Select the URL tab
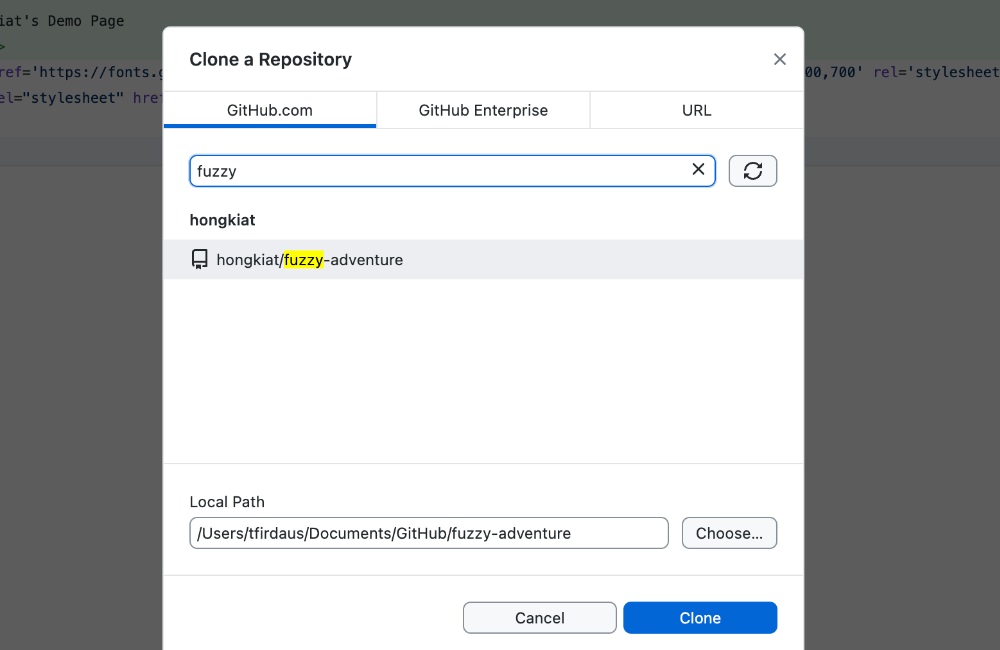1000x650 pixels. coord(696,110)
